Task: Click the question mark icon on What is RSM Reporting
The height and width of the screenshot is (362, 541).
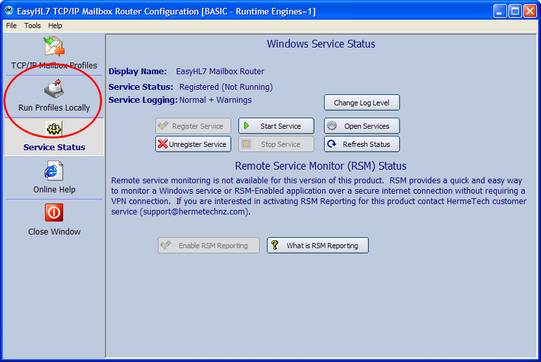Action: pyautogui.click(x=275, y=245)
